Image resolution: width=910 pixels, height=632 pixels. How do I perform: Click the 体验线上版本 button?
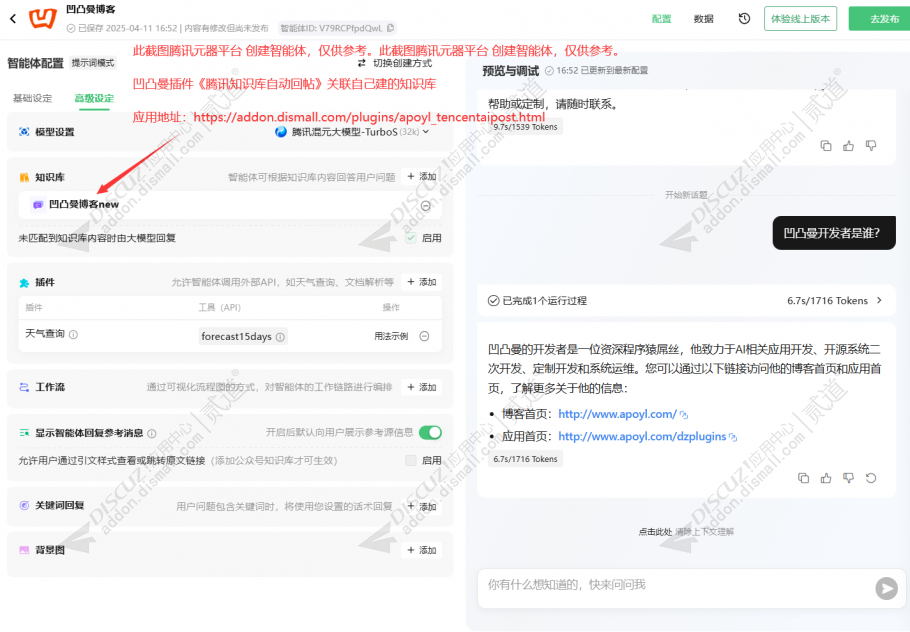click(x=800, y=19)
